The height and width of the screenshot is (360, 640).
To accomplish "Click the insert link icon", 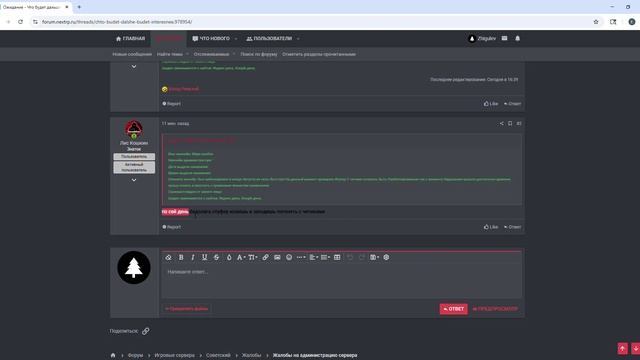I will click(x=265, y=258).
